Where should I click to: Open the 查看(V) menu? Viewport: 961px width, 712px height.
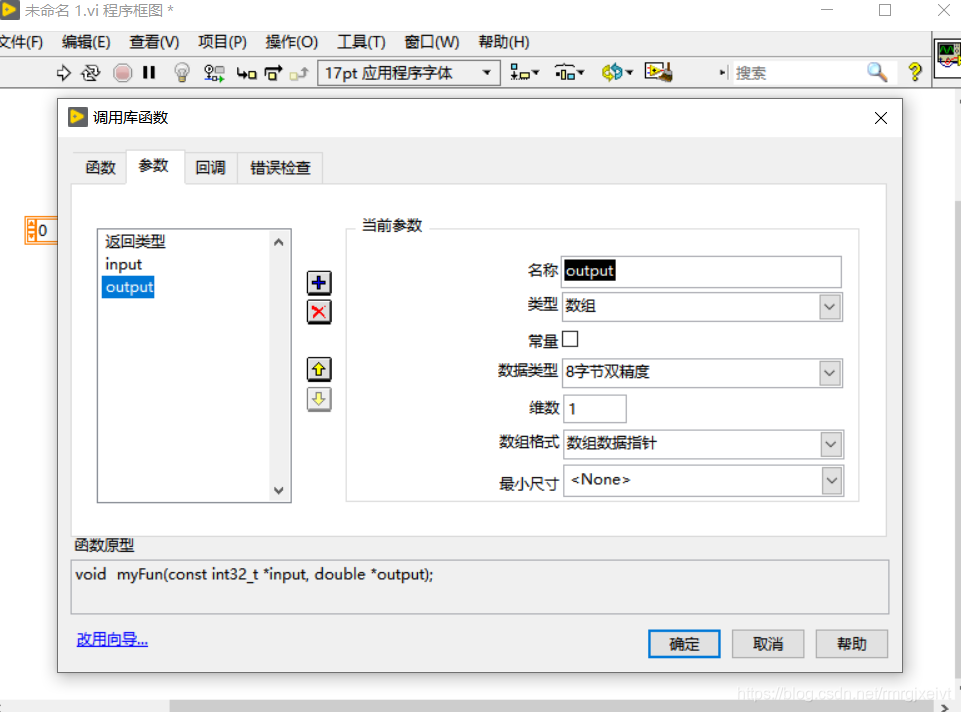click(x=154, y=42)
